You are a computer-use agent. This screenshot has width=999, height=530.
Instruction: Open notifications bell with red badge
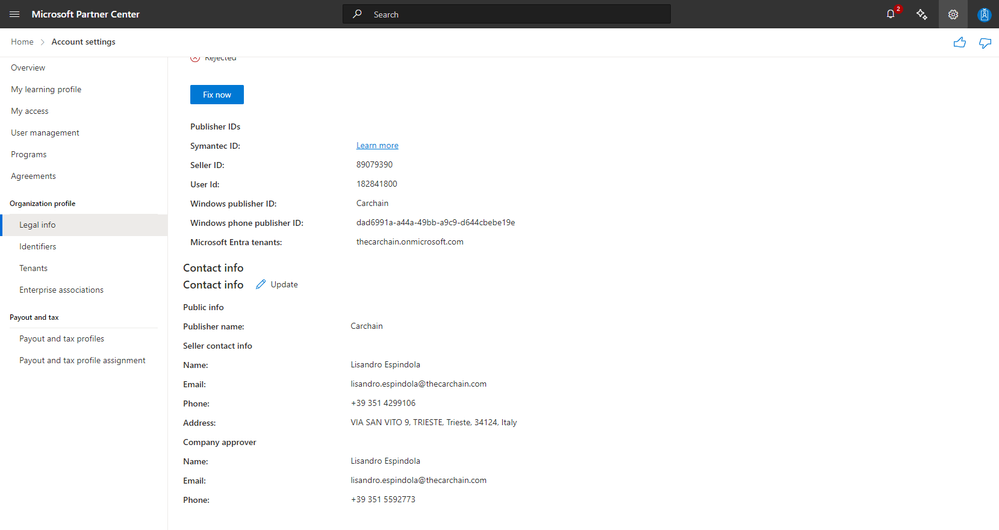click(891, 13)
